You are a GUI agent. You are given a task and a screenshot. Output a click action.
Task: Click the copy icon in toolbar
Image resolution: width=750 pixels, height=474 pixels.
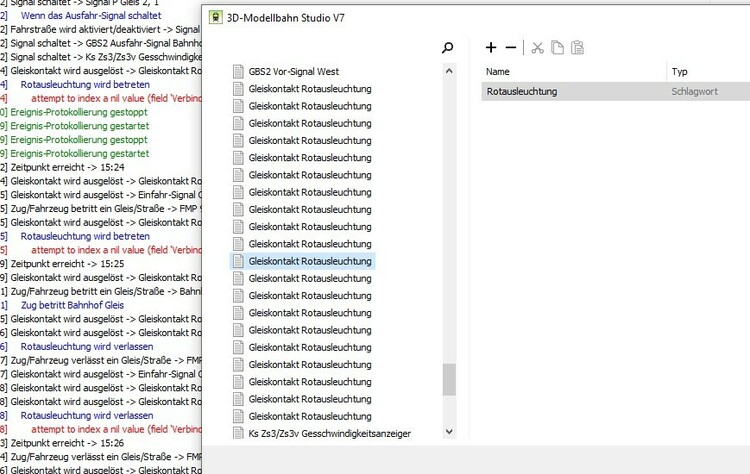[x=558, y=47]
